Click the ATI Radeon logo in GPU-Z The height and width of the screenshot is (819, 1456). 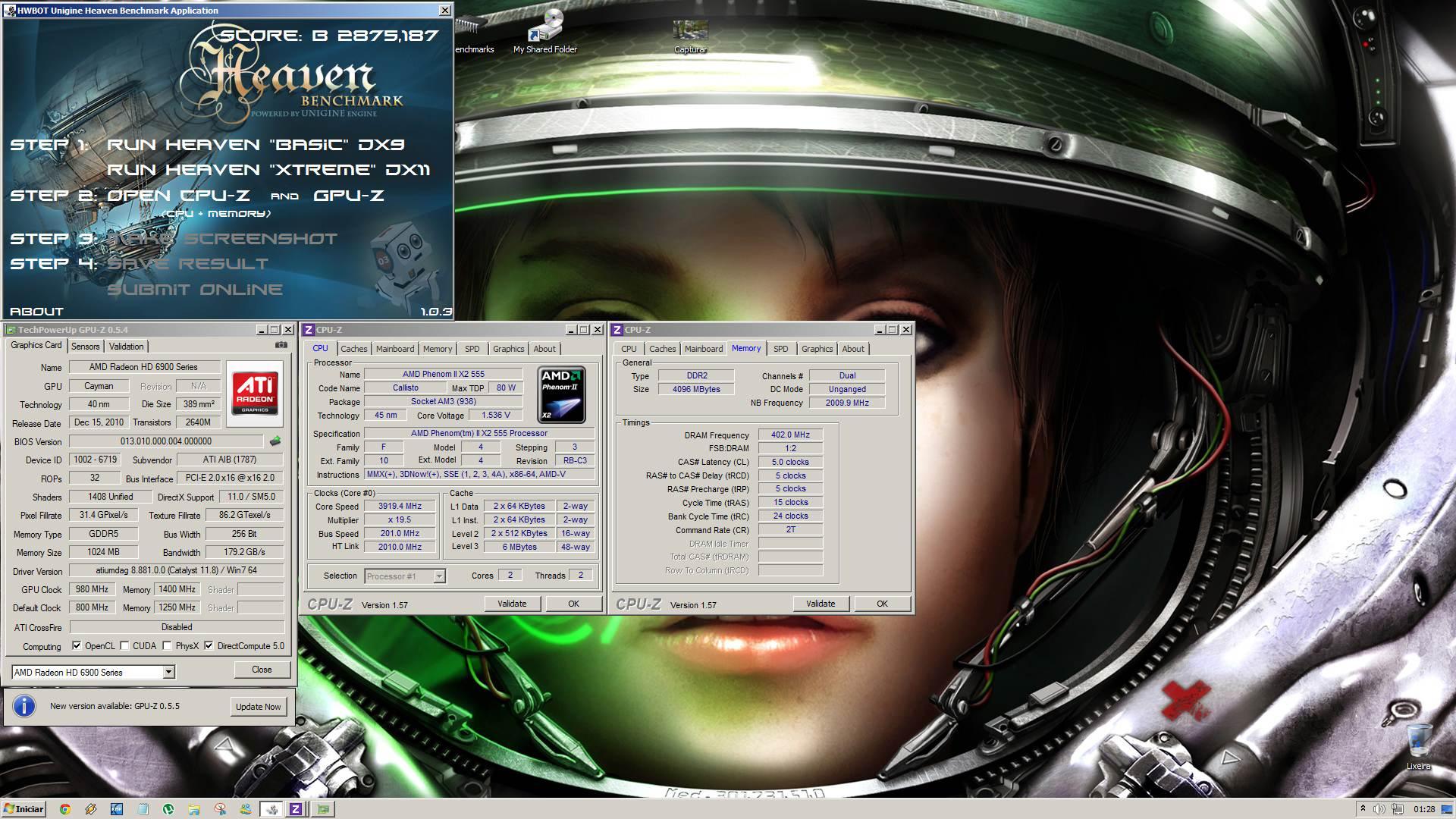pos(255,393)
